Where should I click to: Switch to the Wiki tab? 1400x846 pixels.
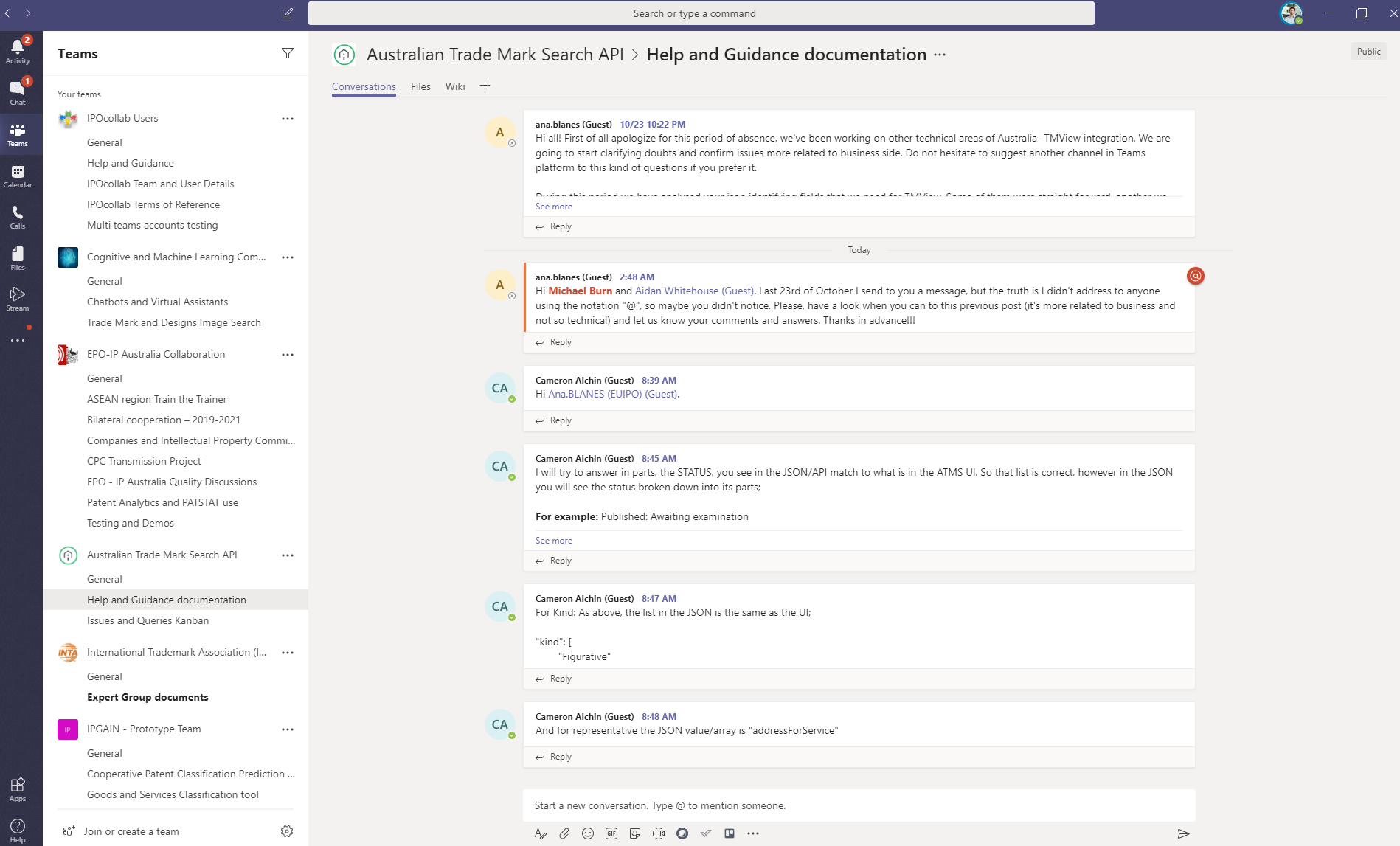pyautogui.click(x=455, y=86)
